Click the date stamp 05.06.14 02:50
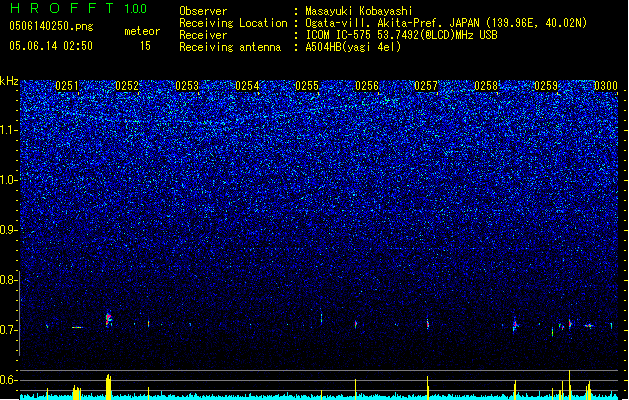 (x=51, y=46)
